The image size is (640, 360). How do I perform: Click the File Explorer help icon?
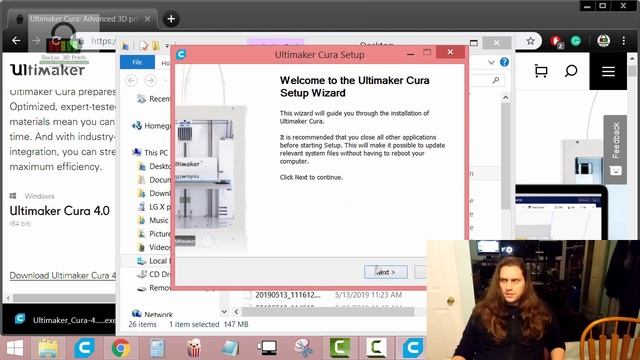(x=504, y=62)
